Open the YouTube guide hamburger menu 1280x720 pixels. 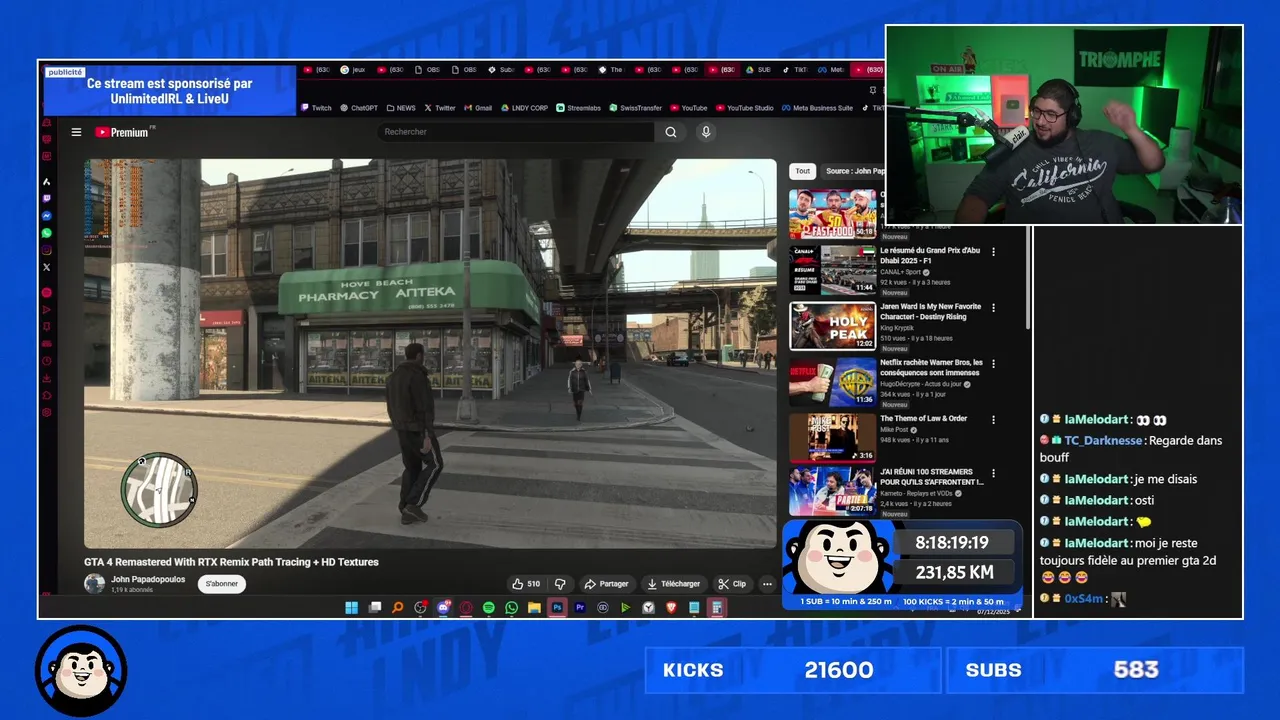click(x=76, y=132)
